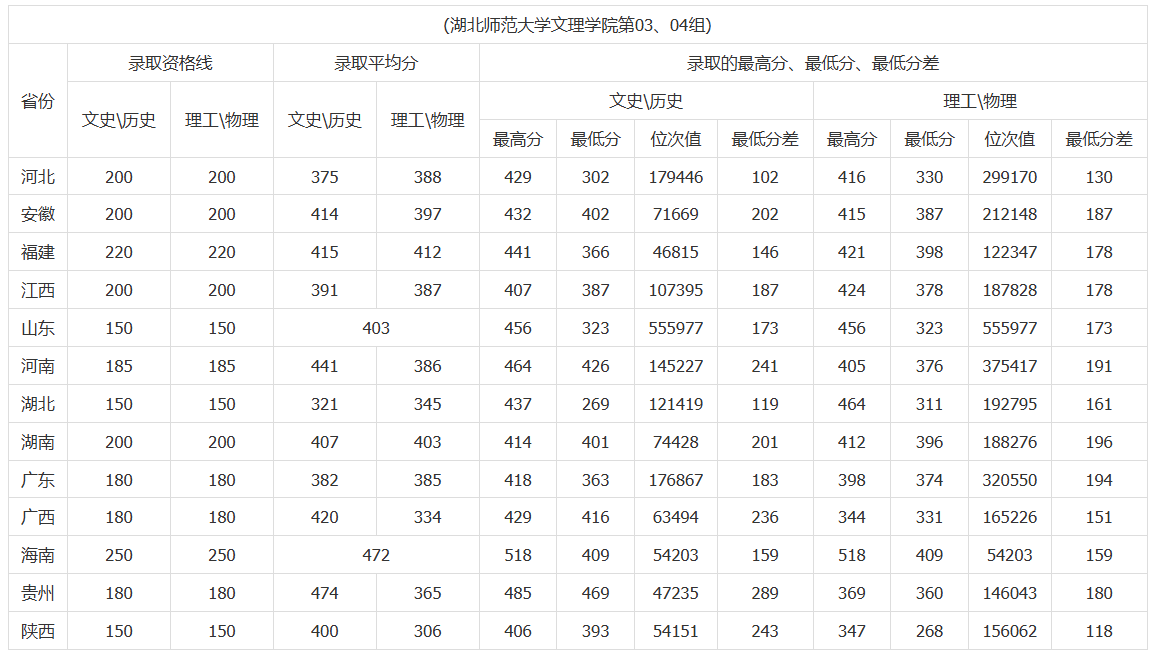This screenshot has height=656, width=1153.
Task: Select the 贵州 province row label
Action: click(38, 593)
